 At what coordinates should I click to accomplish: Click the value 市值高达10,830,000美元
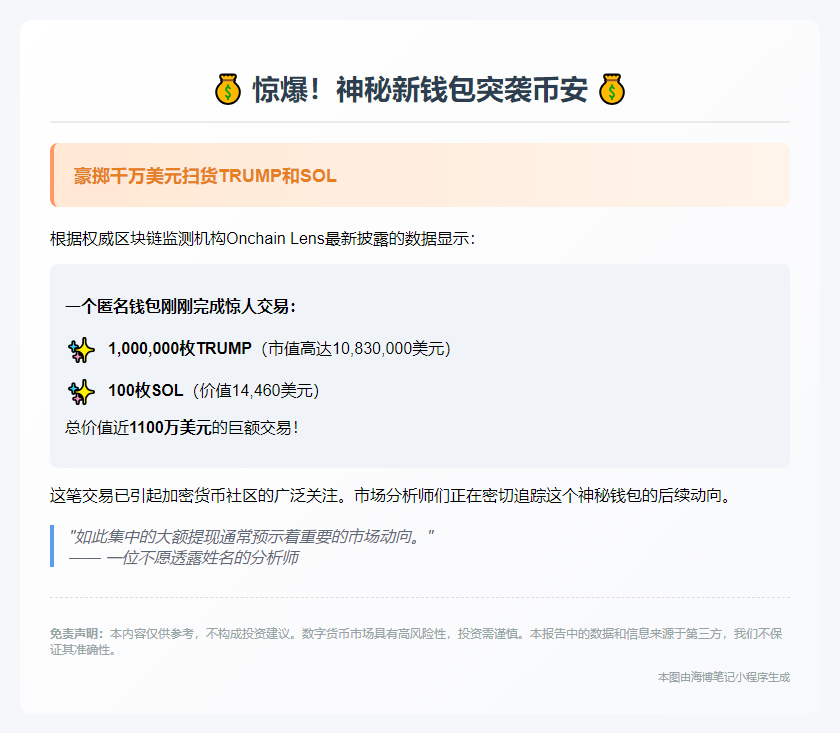356,349
